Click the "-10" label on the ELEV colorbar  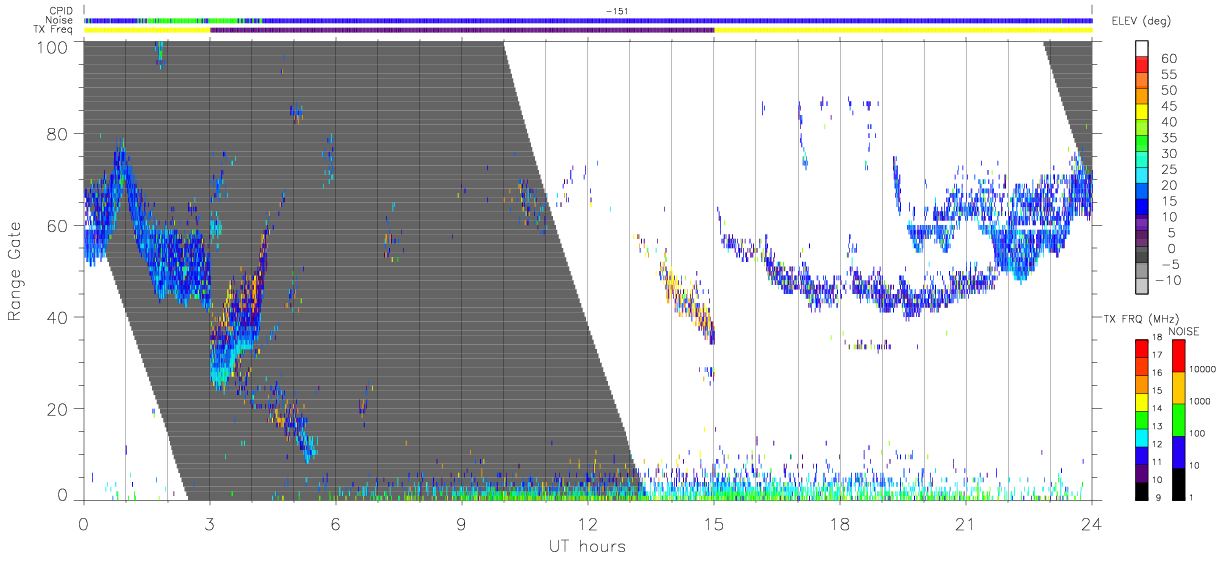[1169, 281]
